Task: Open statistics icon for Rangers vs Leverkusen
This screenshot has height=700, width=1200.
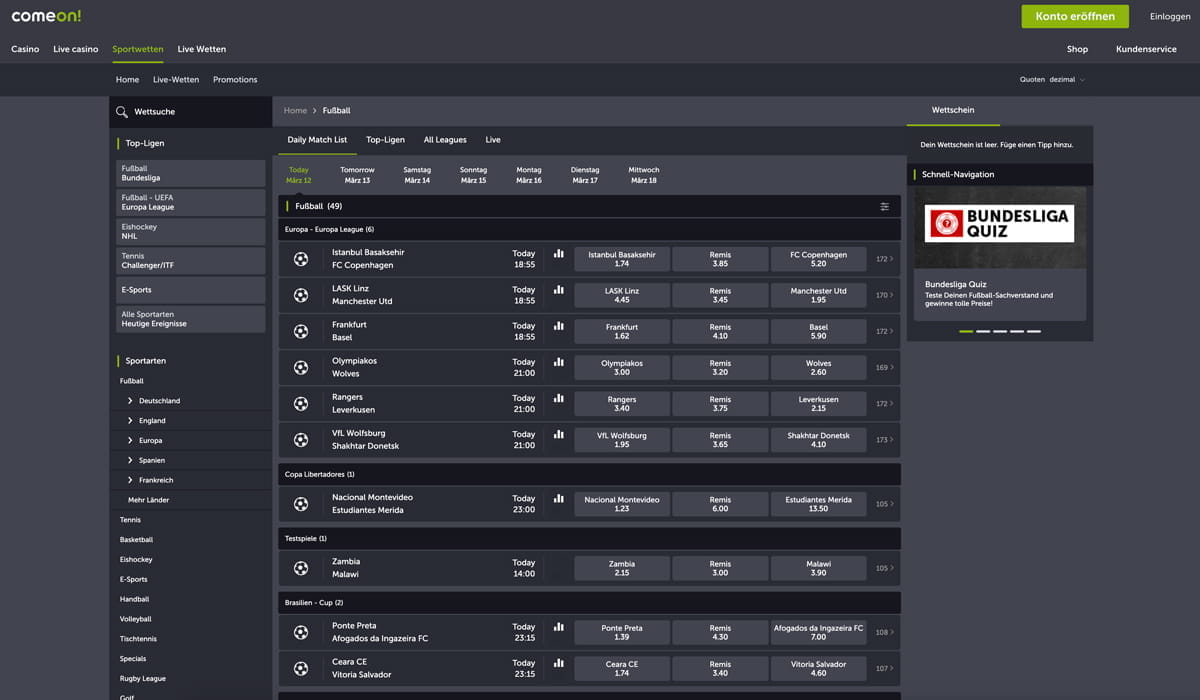Action: [x=558, y=397]
